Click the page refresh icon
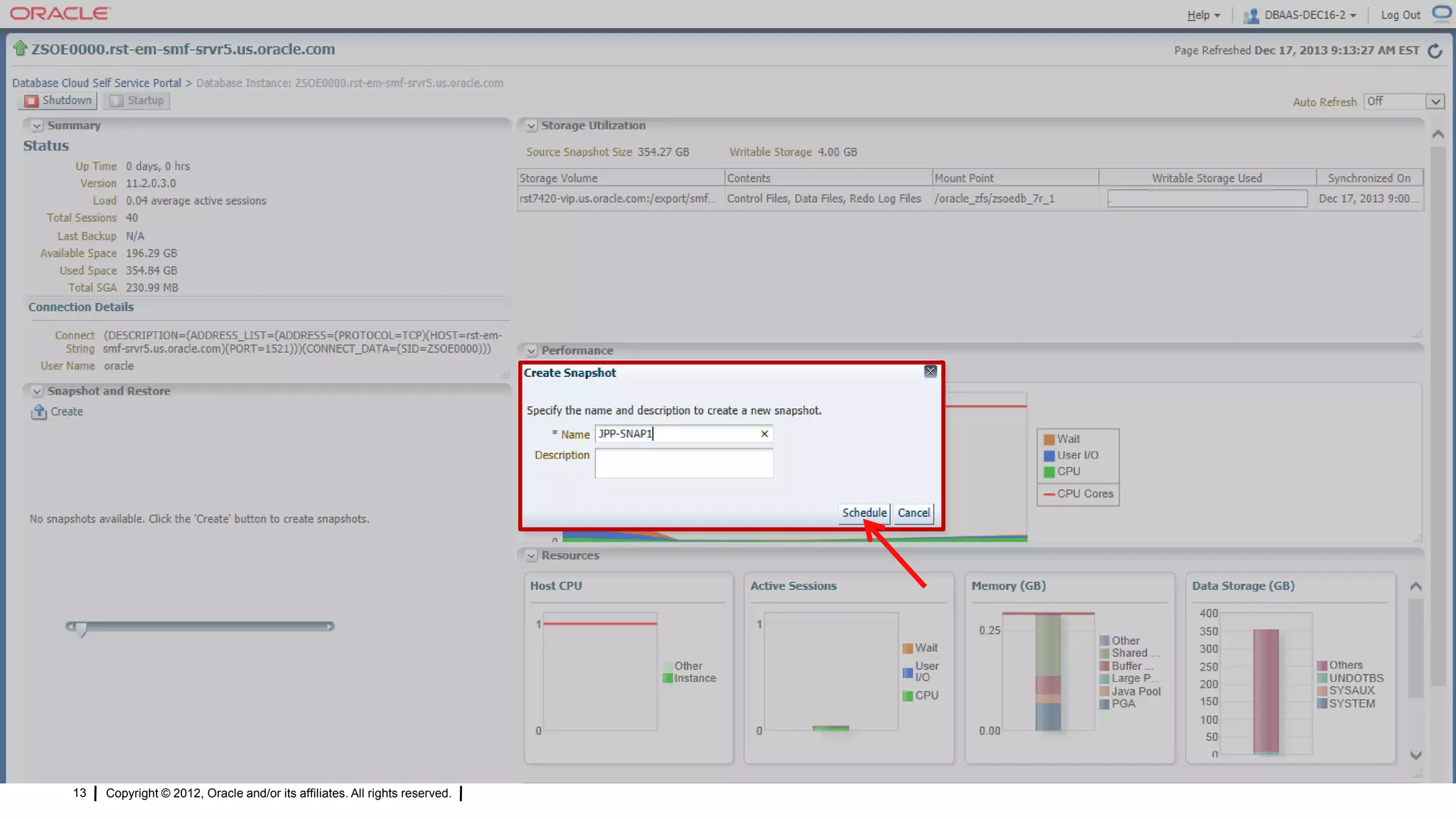Image resolution: width=1456 pixels, height=819 pixels. [x=1435, y=50]
